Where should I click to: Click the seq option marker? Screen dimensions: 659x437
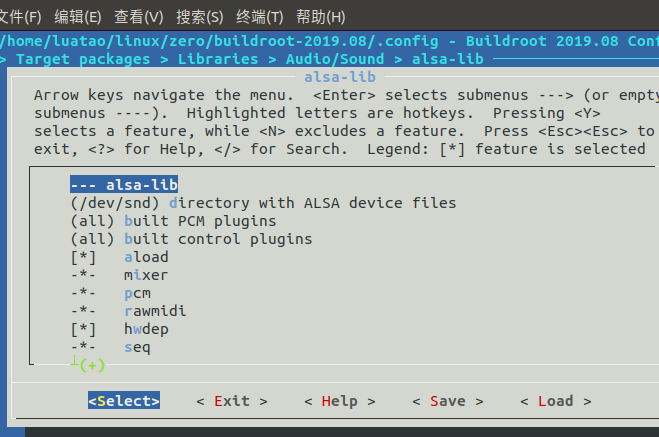click(83, 347)
